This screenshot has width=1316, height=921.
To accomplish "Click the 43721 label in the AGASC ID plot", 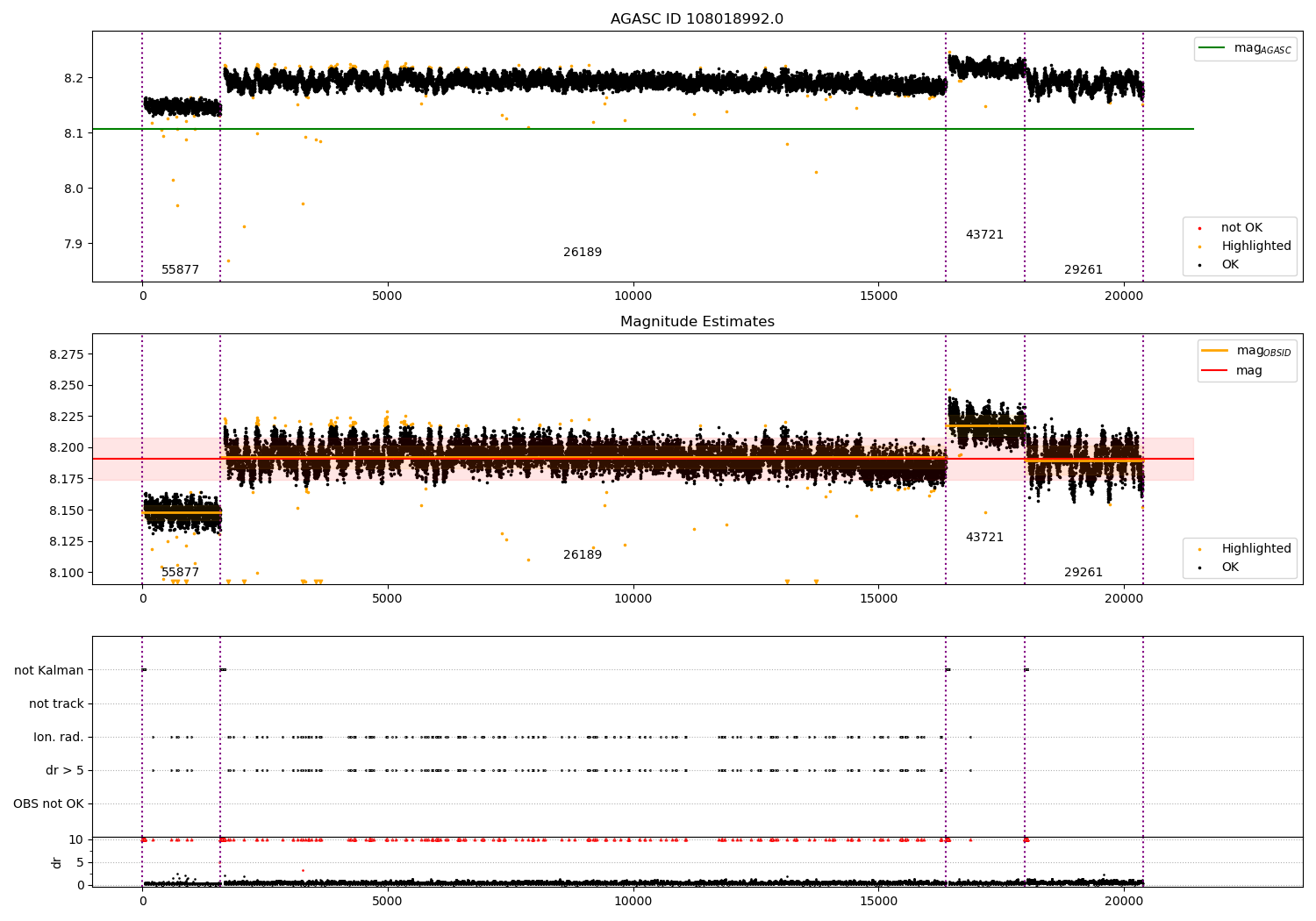I will (x=984, y=235).
